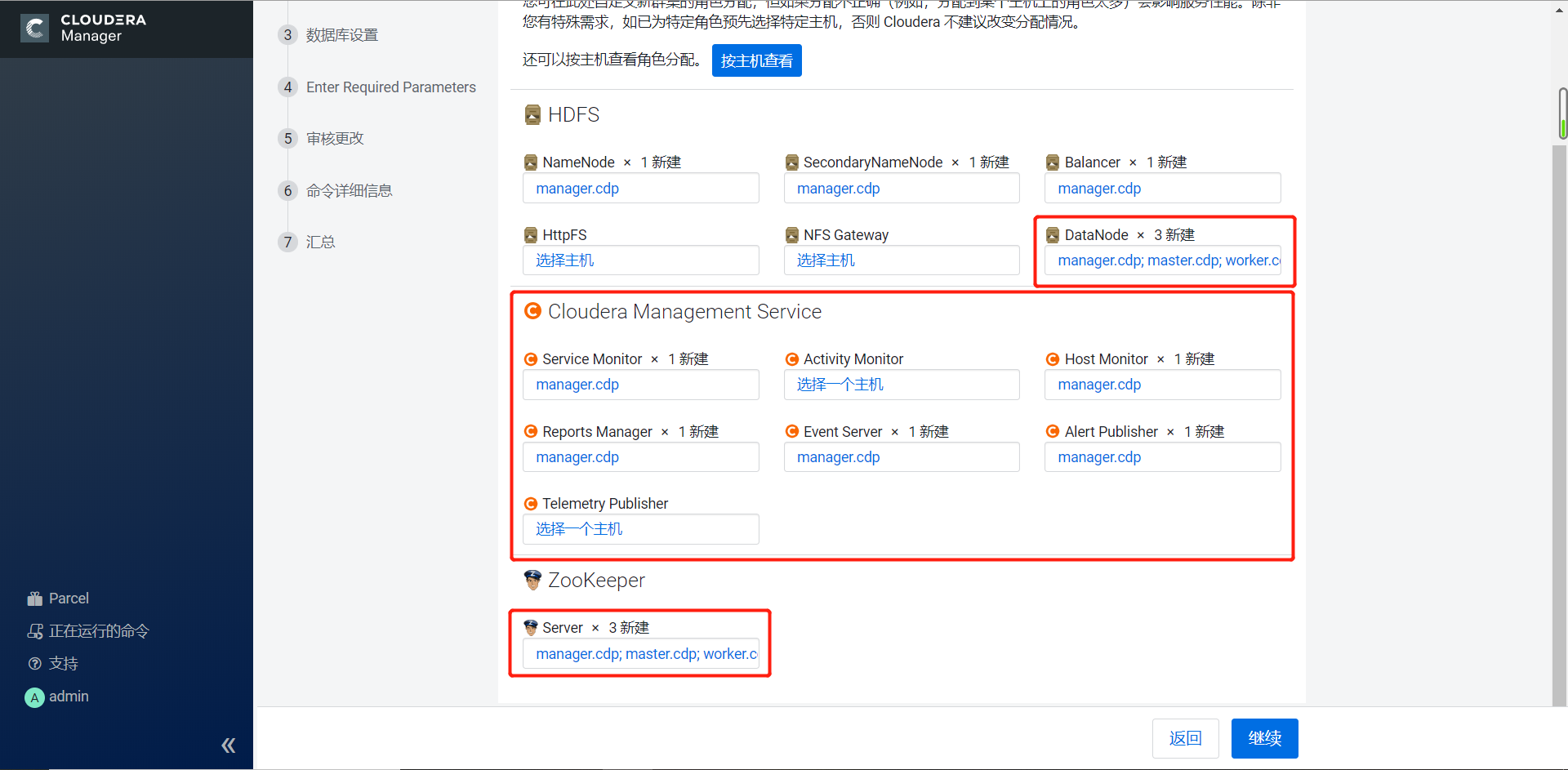
Task: Open the admin user menu
Action: [x=69, y=697]
